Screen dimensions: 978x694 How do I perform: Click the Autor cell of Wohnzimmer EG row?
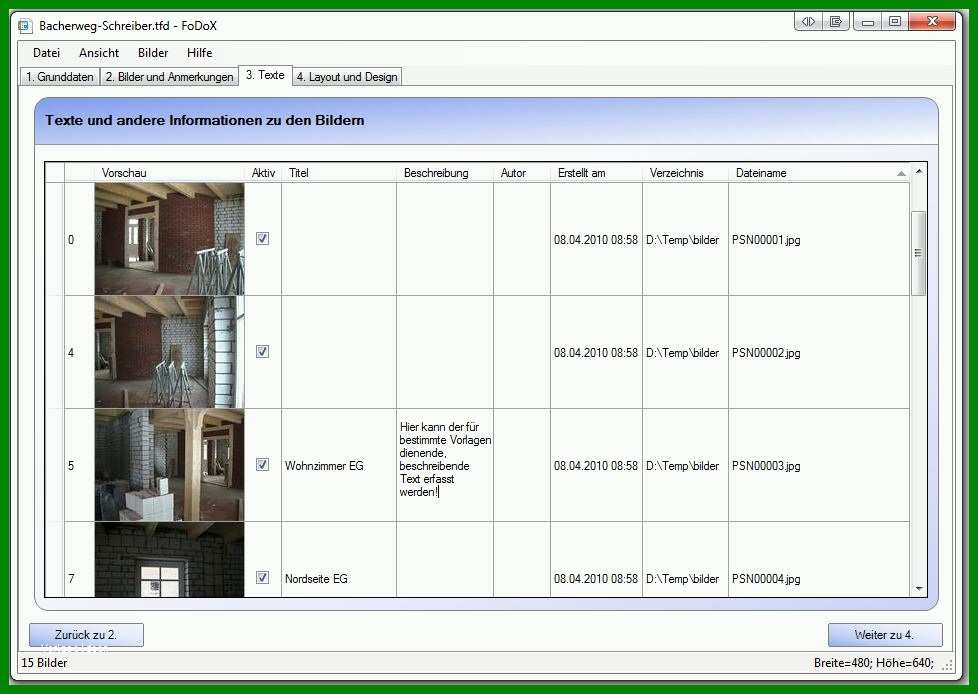[521, 465]
